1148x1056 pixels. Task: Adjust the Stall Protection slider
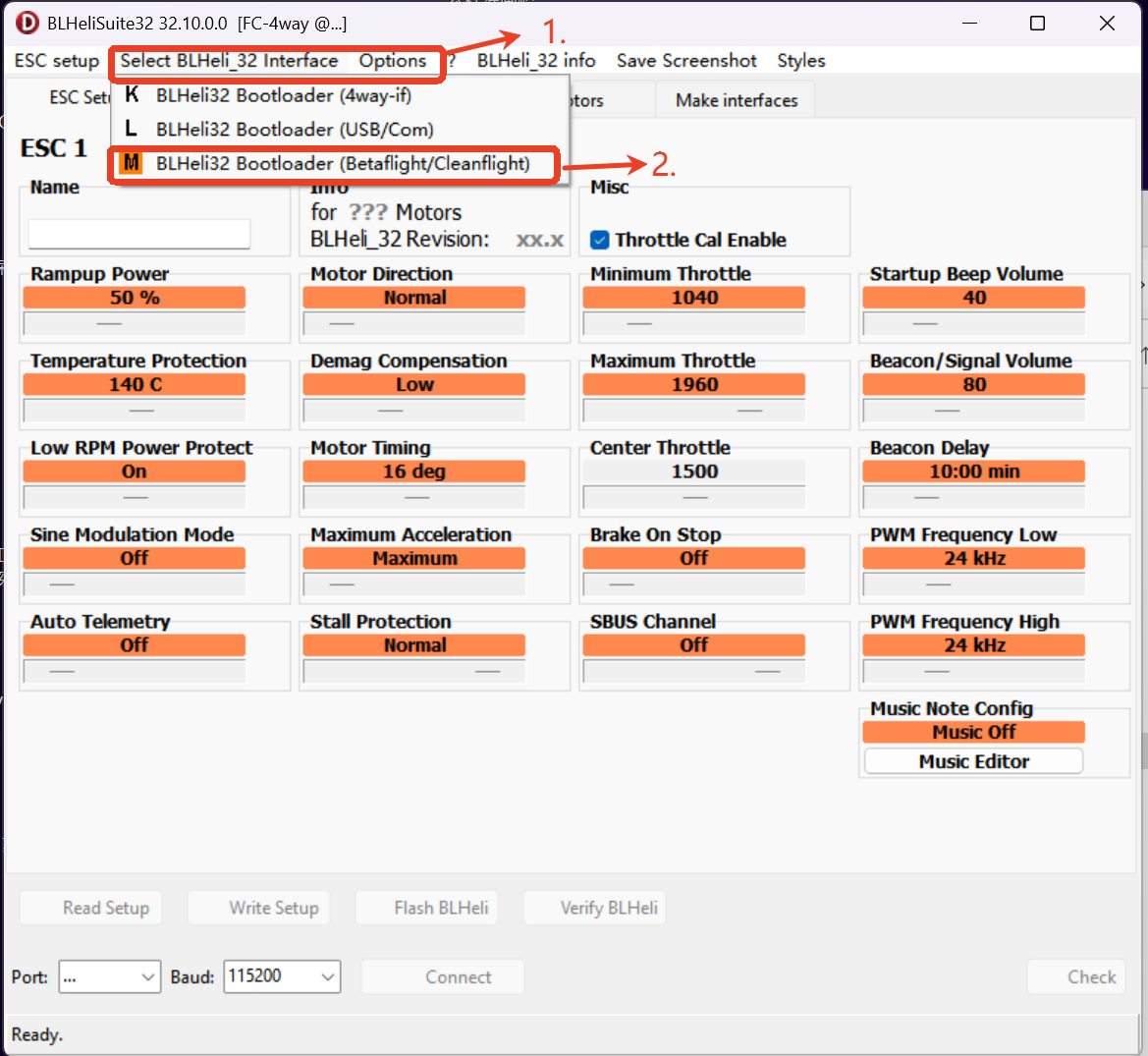[413, 671]
